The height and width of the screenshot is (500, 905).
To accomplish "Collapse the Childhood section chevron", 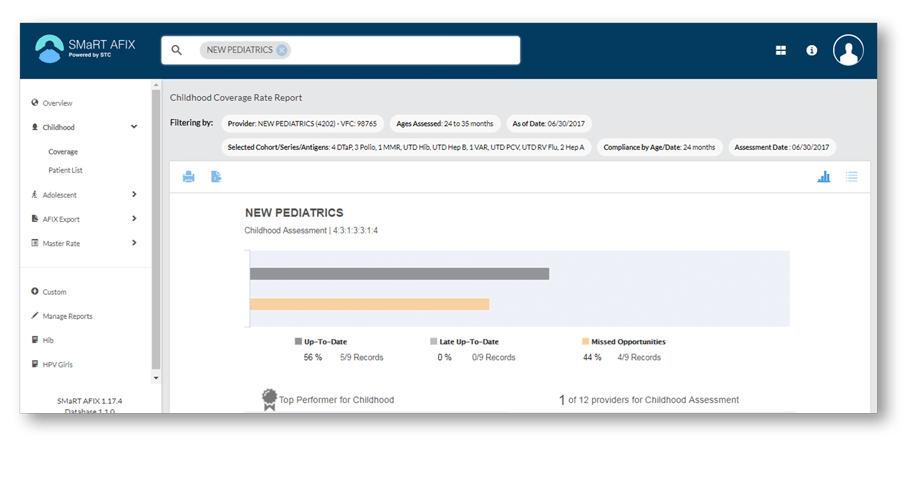I will (x=134, y=127).
